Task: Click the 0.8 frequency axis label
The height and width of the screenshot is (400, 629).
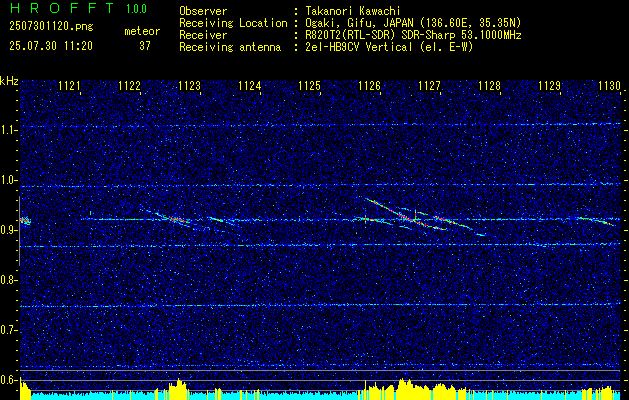Action: [x=9, y=280]
